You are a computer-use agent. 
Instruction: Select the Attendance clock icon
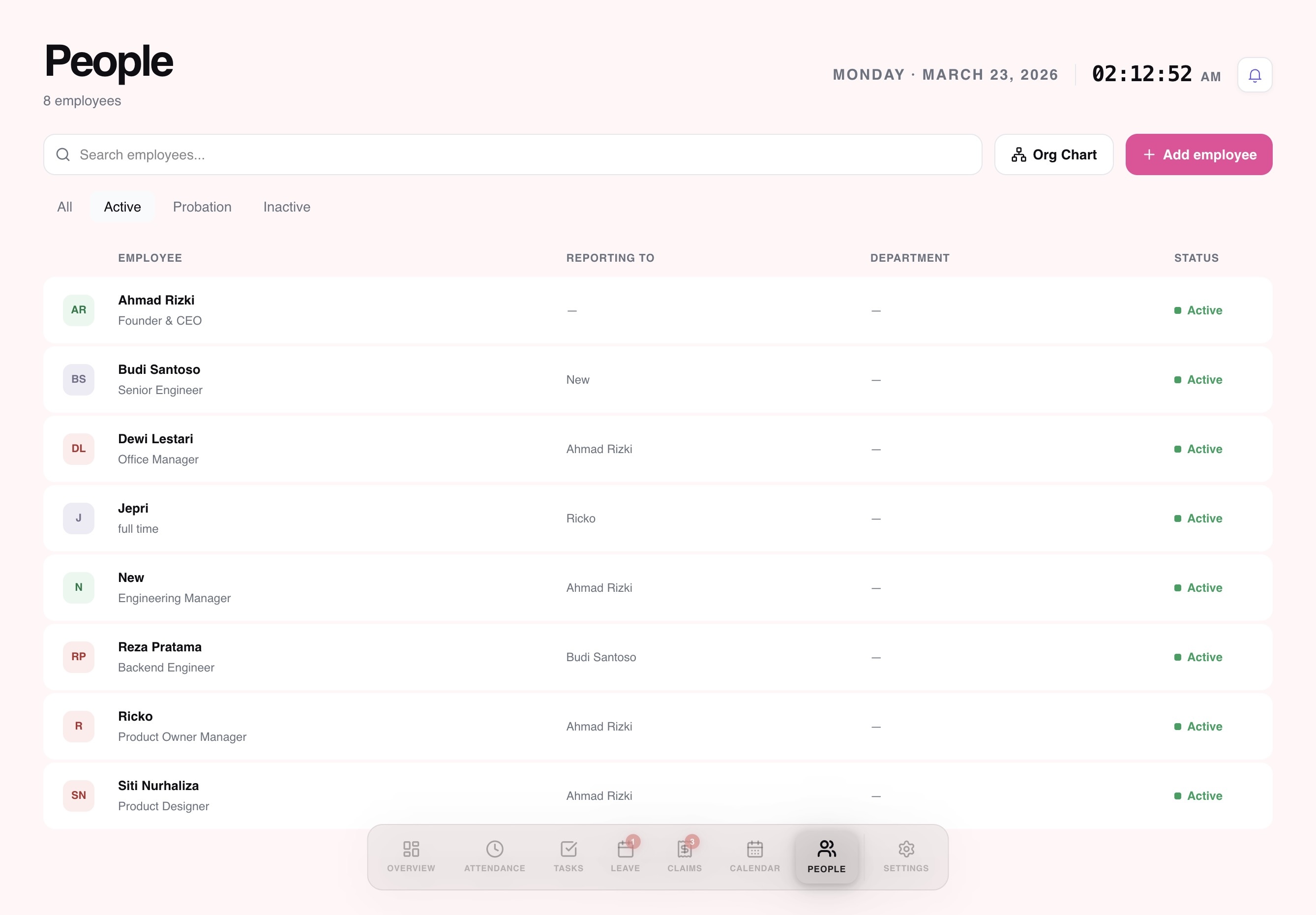click(x=495, y=849)
